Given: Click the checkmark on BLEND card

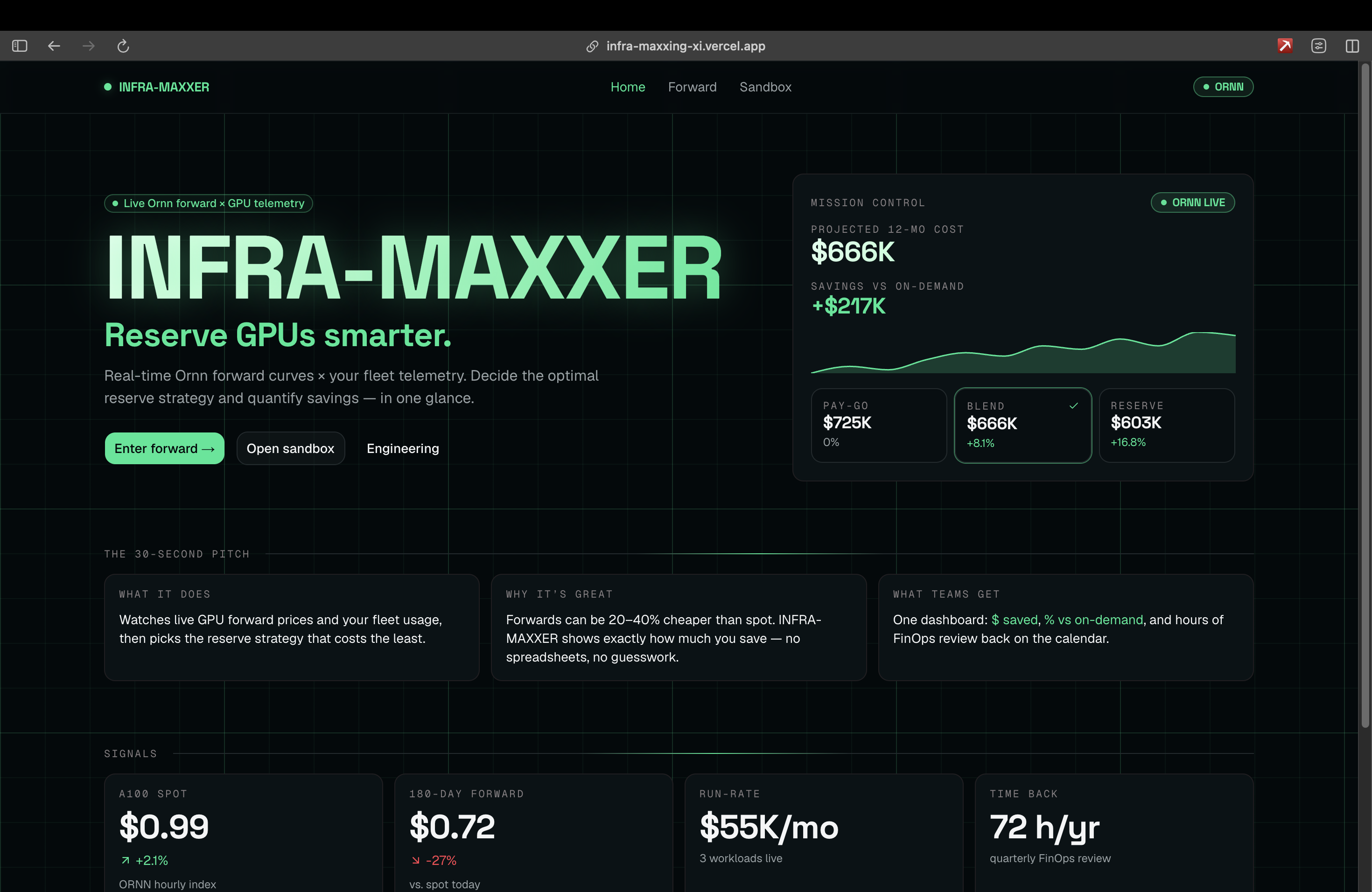Looking at the screenshot, I should click(1073, 406).
